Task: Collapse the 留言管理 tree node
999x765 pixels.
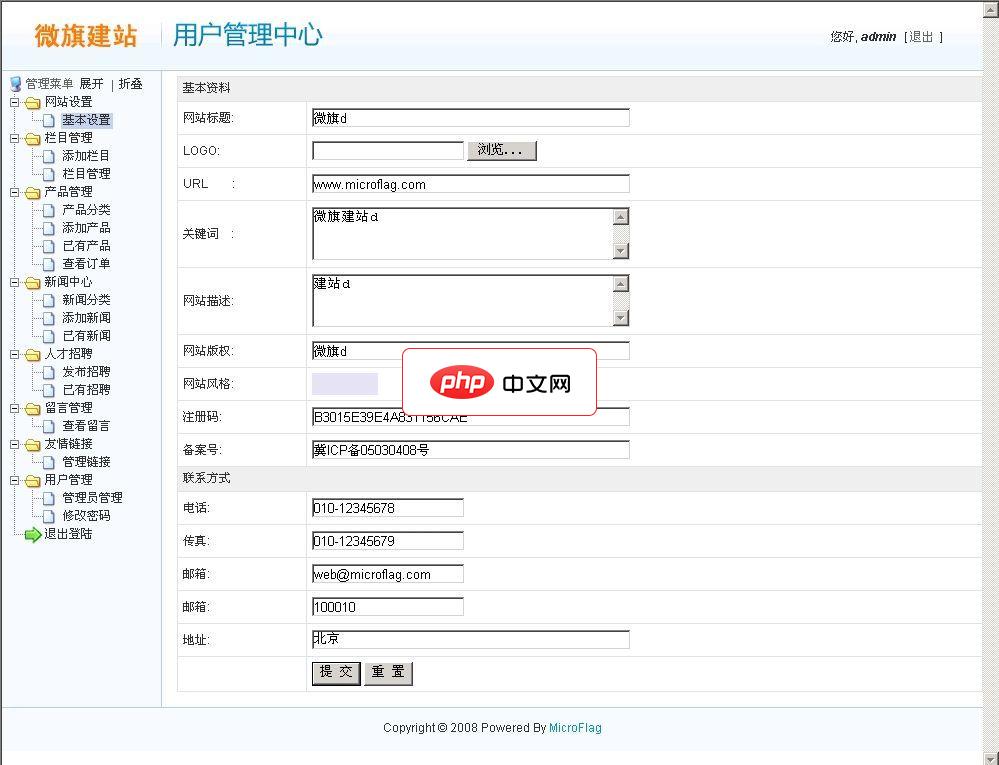Action: [14, 408]
